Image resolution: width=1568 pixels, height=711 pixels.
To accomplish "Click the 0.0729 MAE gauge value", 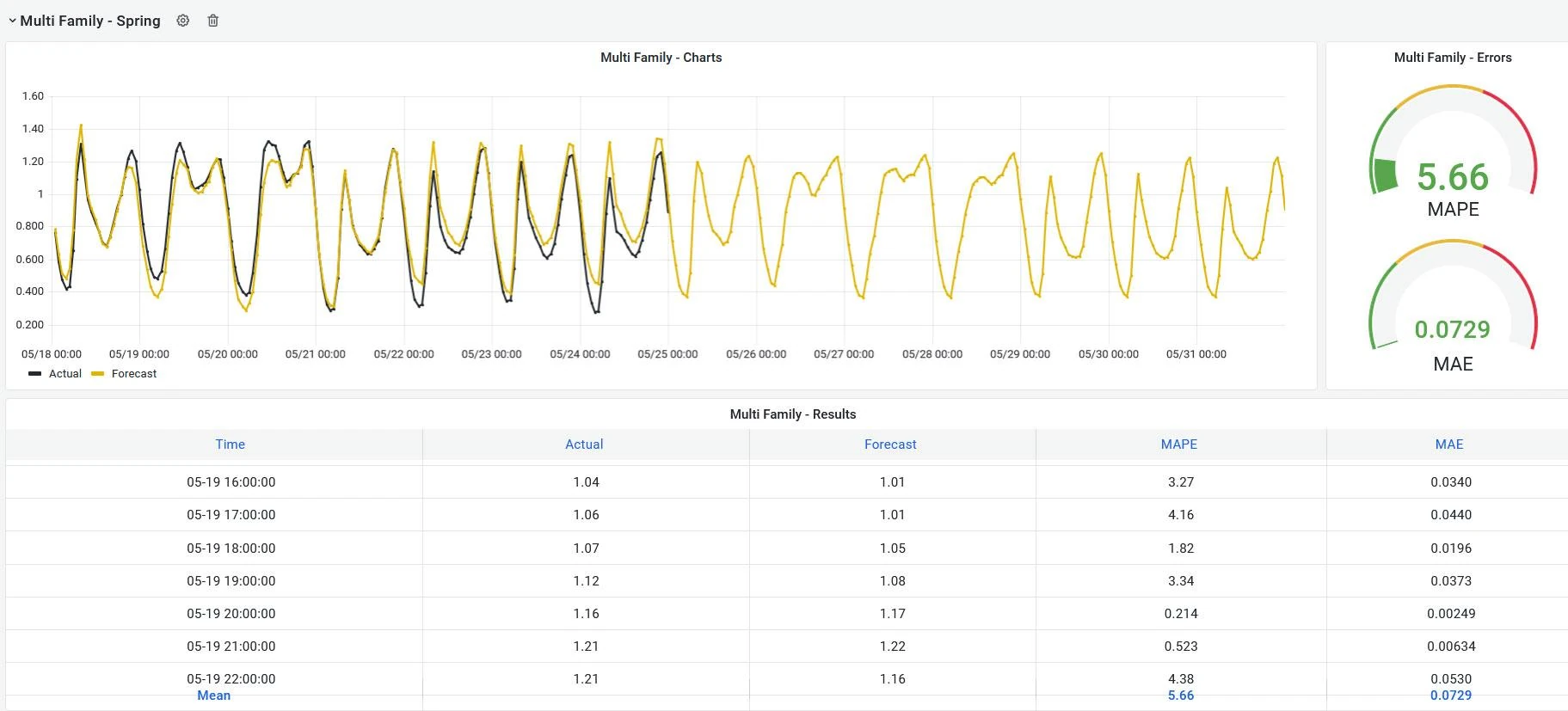I will (x=1453, y=329).
